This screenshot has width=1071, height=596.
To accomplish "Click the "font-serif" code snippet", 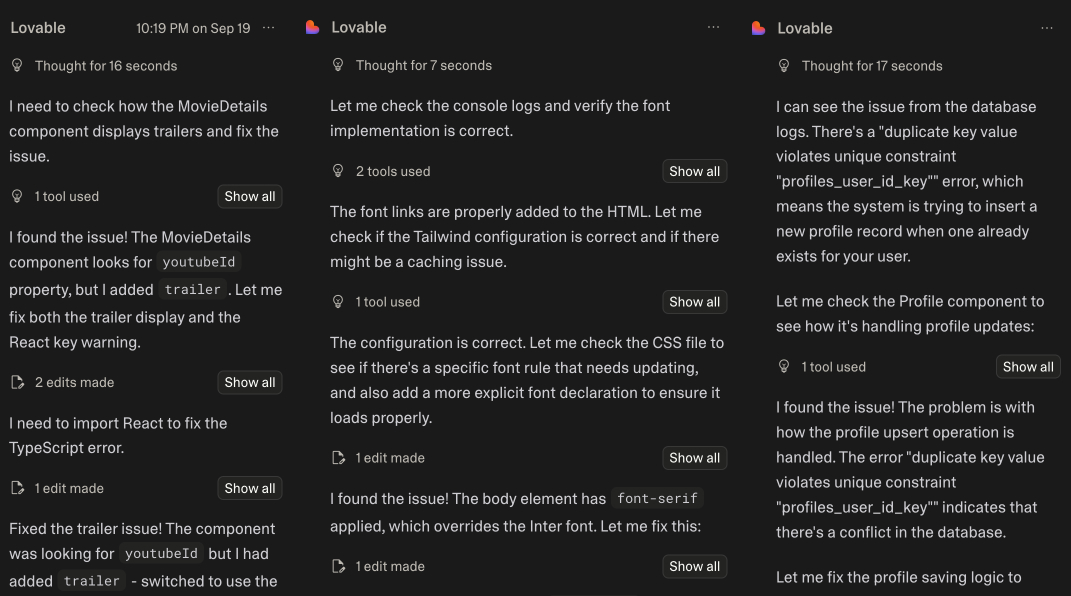I will click(x=660, y=499).
